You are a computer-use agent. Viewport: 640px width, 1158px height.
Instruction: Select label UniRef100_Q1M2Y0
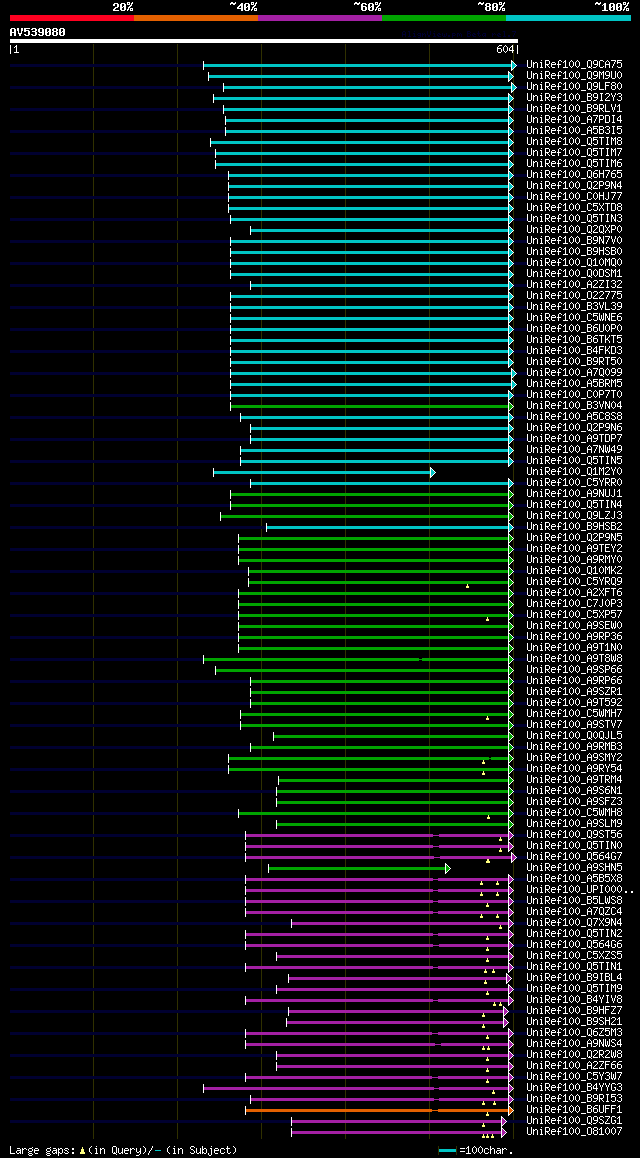pyautogui.click(x=574, y=472)
